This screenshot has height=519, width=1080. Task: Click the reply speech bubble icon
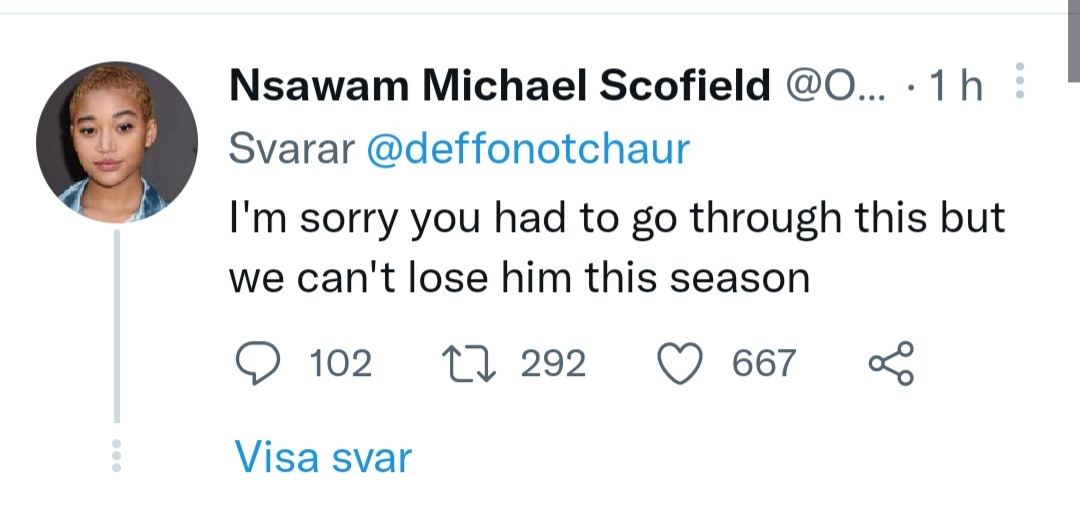click(x=262, y=363)
